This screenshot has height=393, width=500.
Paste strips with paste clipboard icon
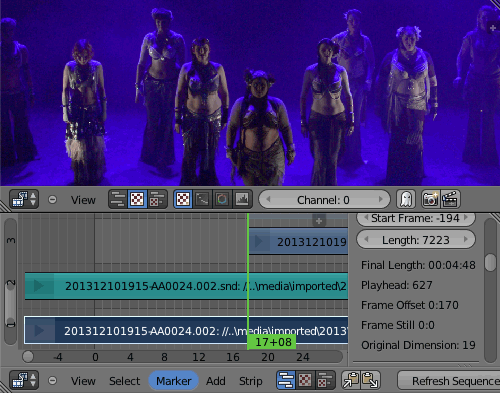(x=371, y=380)
